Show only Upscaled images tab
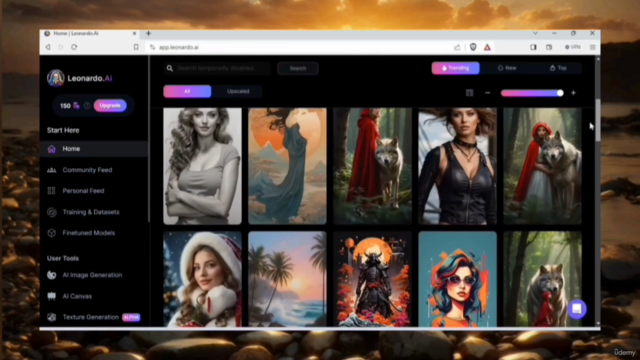The height and width of the screenshot is (360, 640). click(x=238, y=91)
